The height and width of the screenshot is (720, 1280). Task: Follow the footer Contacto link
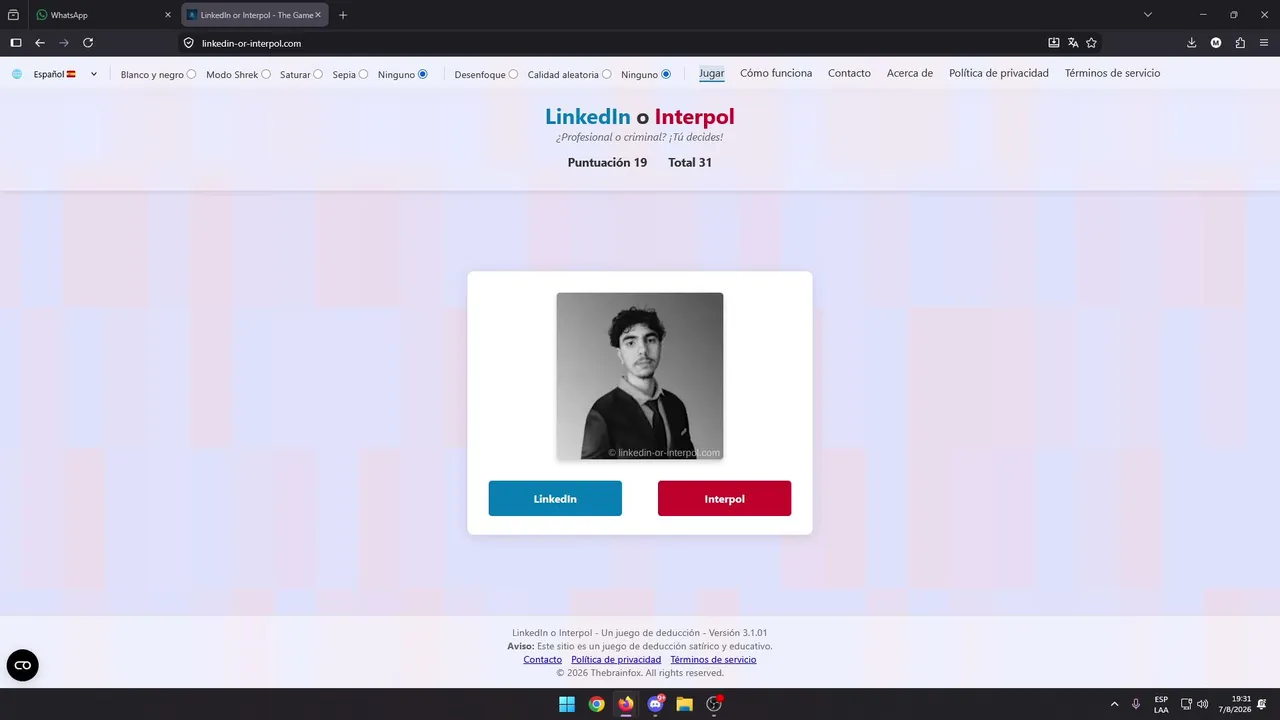pos(543,660)
